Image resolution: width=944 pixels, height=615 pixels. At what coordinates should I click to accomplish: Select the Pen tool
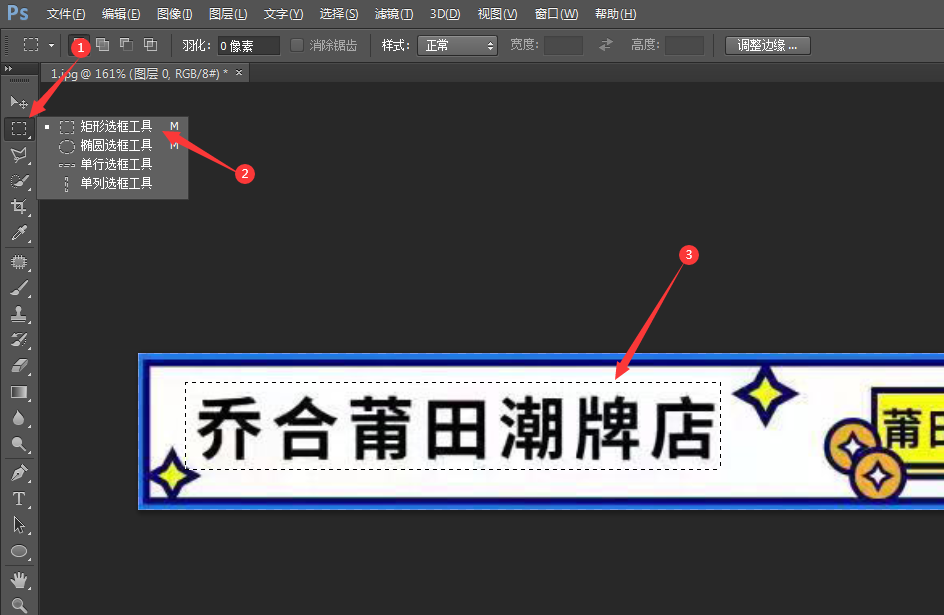tap(18, 472)
